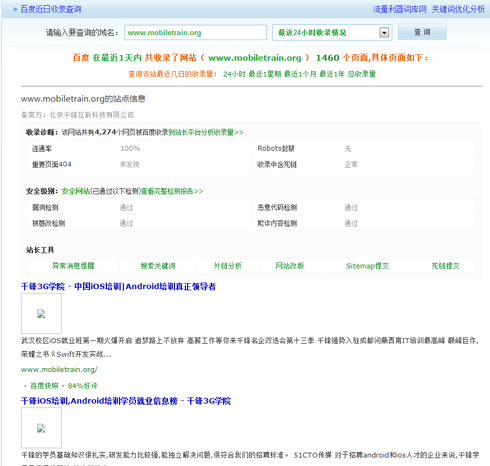Open result 千锋3G学院 - 中国iOS培训 title
This screenshot has width=490, height=466.
point(118,286)
